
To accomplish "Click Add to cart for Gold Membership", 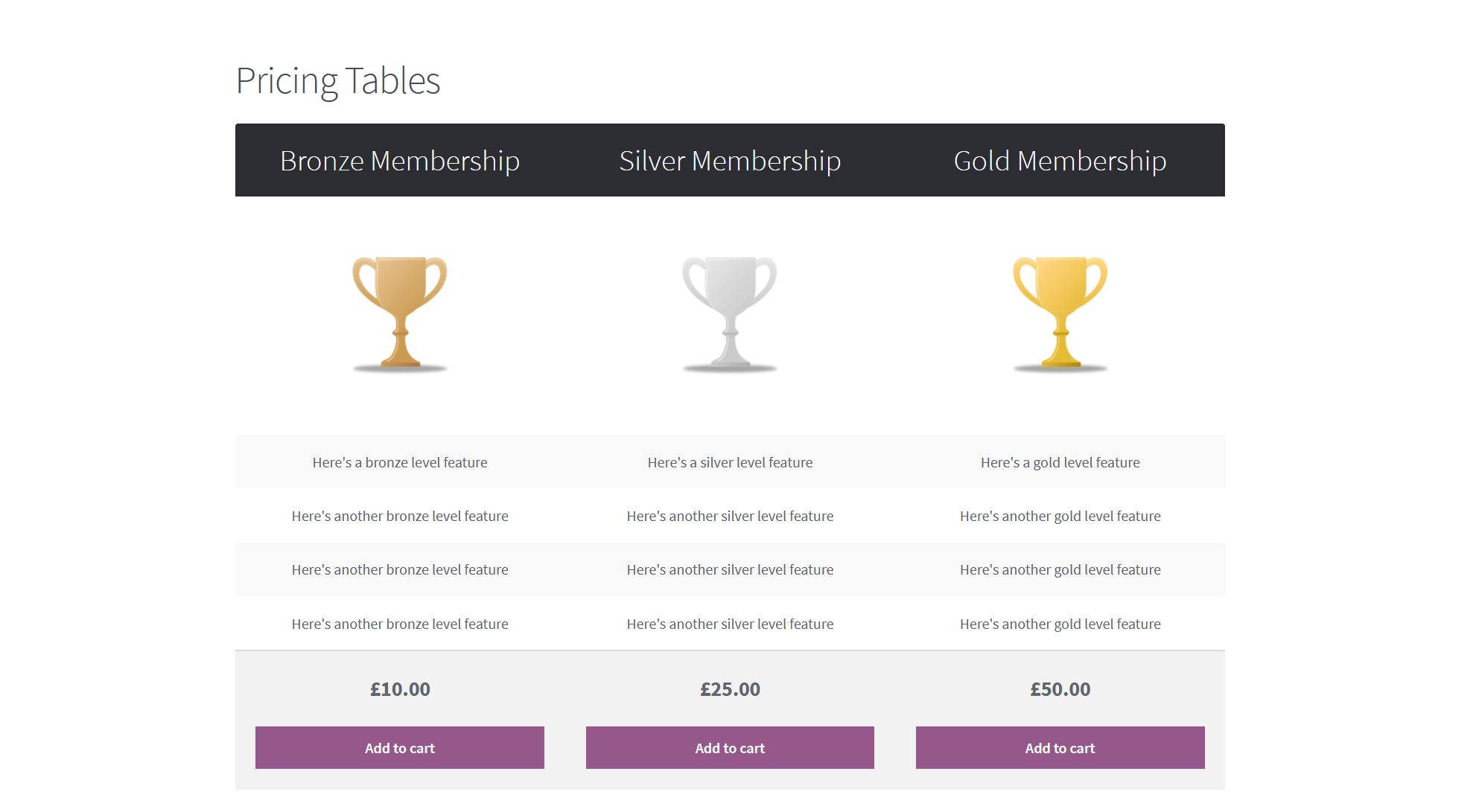I will 1059,747.
